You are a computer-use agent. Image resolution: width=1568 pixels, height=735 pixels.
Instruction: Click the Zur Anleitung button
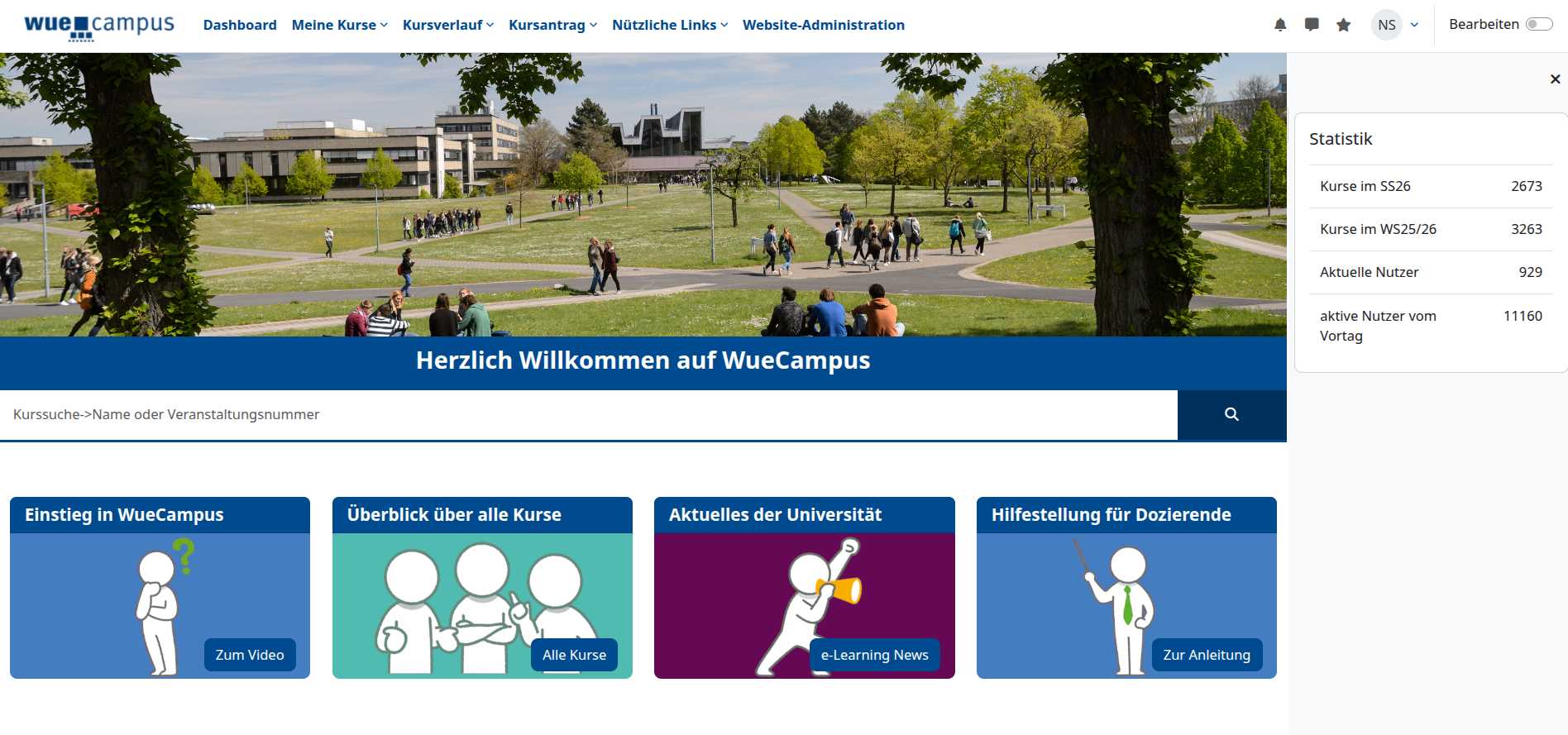[1207, 655]
